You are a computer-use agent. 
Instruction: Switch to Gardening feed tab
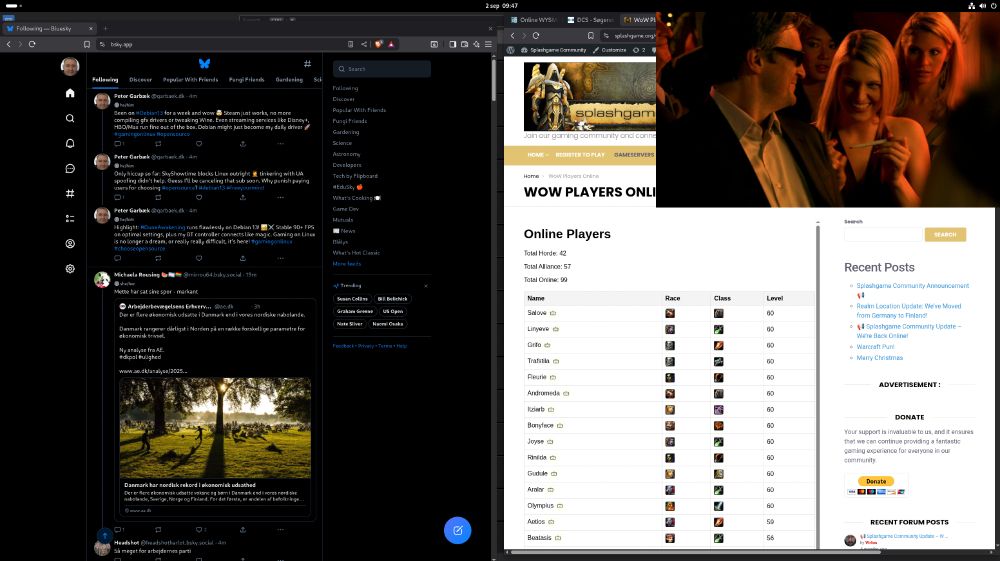tap(289, 80)
